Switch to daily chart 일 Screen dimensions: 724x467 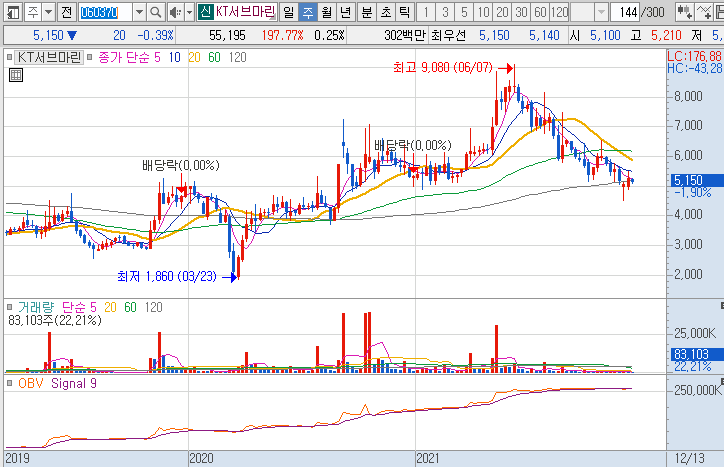click(289, 12)
